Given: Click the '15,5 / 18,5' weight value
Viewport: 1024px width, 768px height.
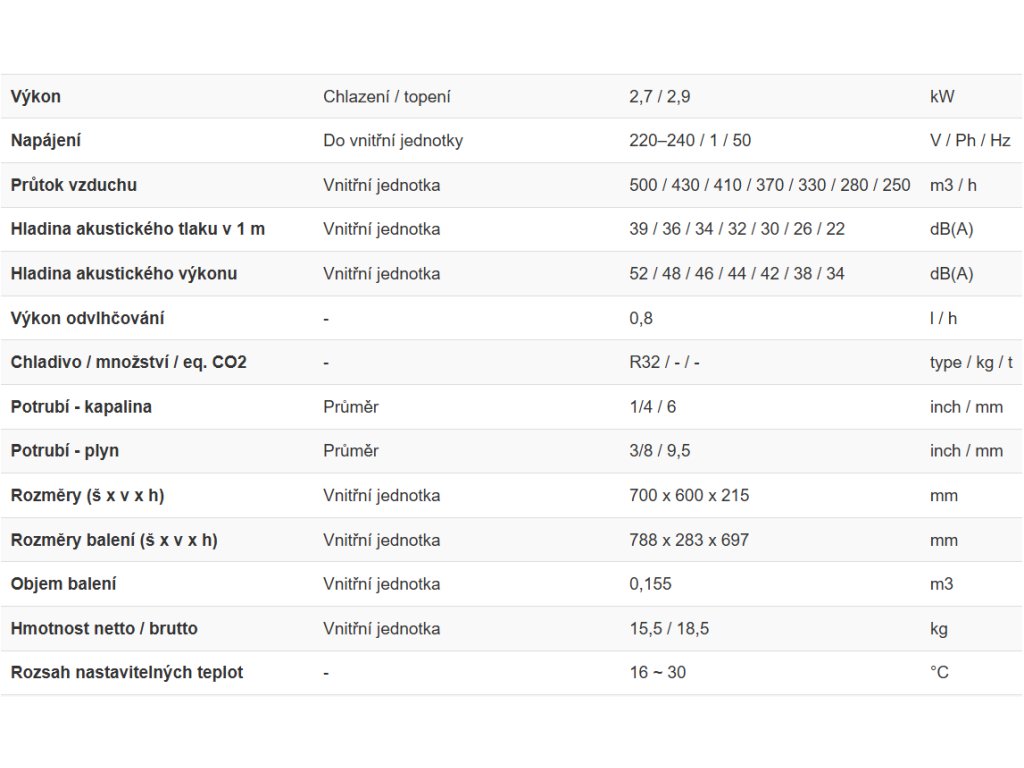Looking at the screenshot, I should (x=669, y=629).
